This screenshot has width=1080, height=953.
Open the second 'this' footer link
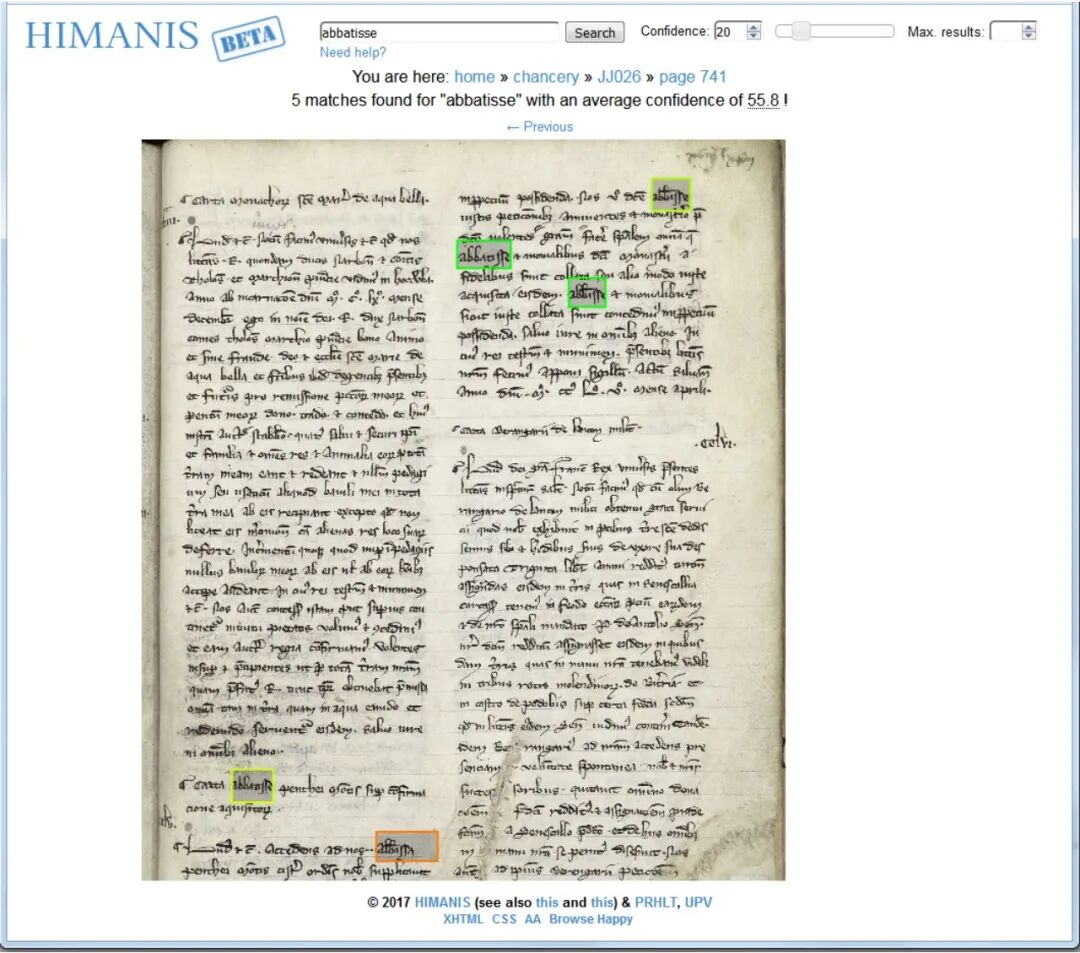tap(601, 902)
